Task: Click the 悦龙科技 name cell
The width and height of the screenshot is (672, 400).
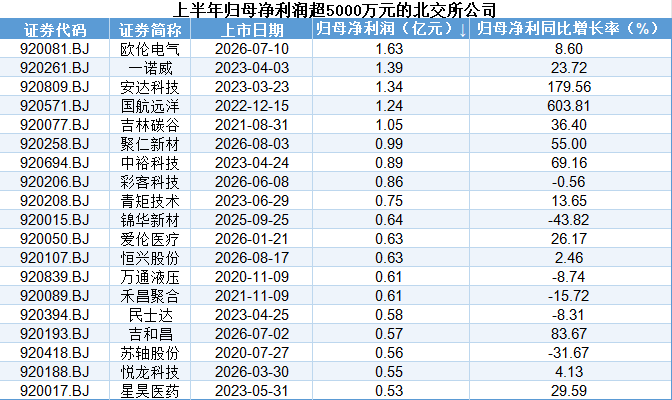Action: (150, 372)
